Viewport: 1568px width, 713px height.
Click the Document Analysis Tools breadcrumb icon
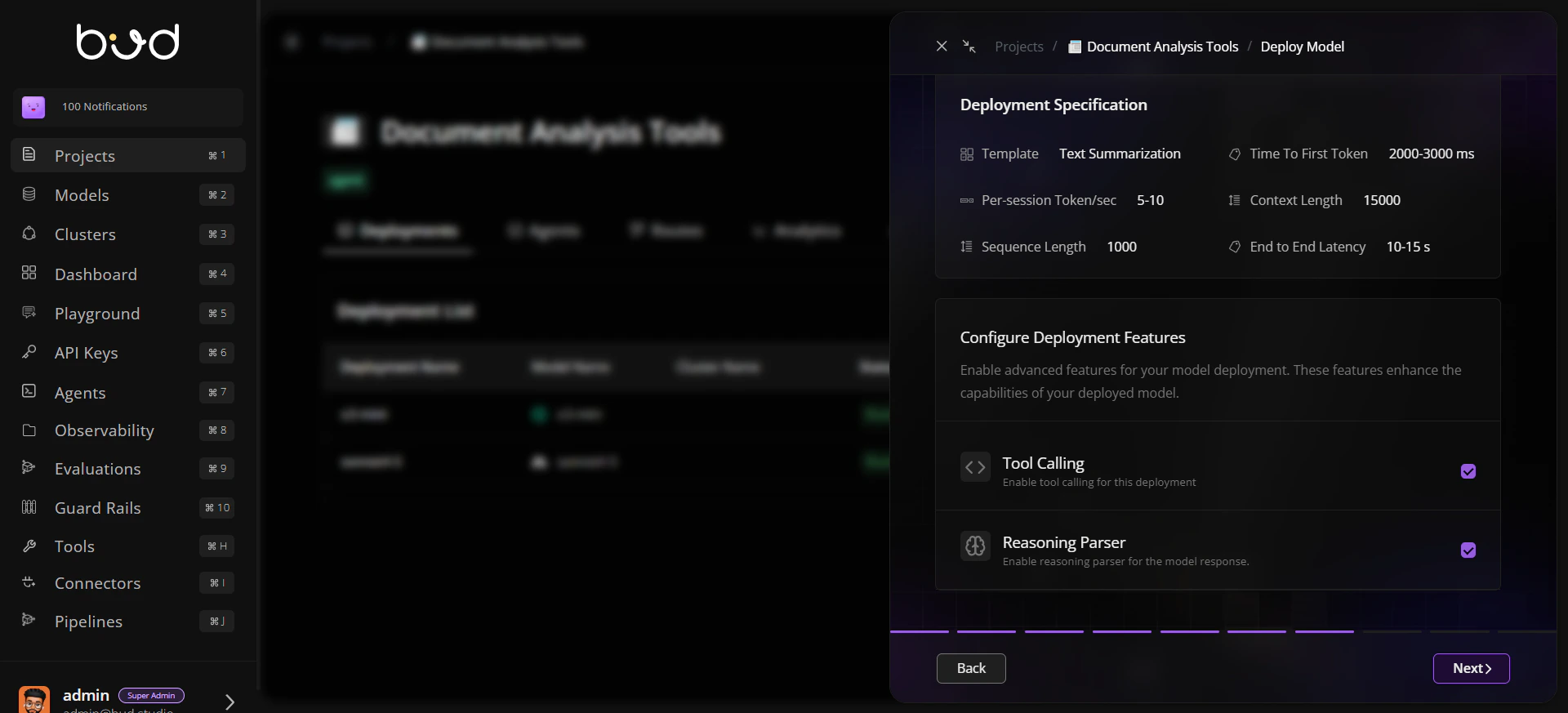coord(1075,47)
